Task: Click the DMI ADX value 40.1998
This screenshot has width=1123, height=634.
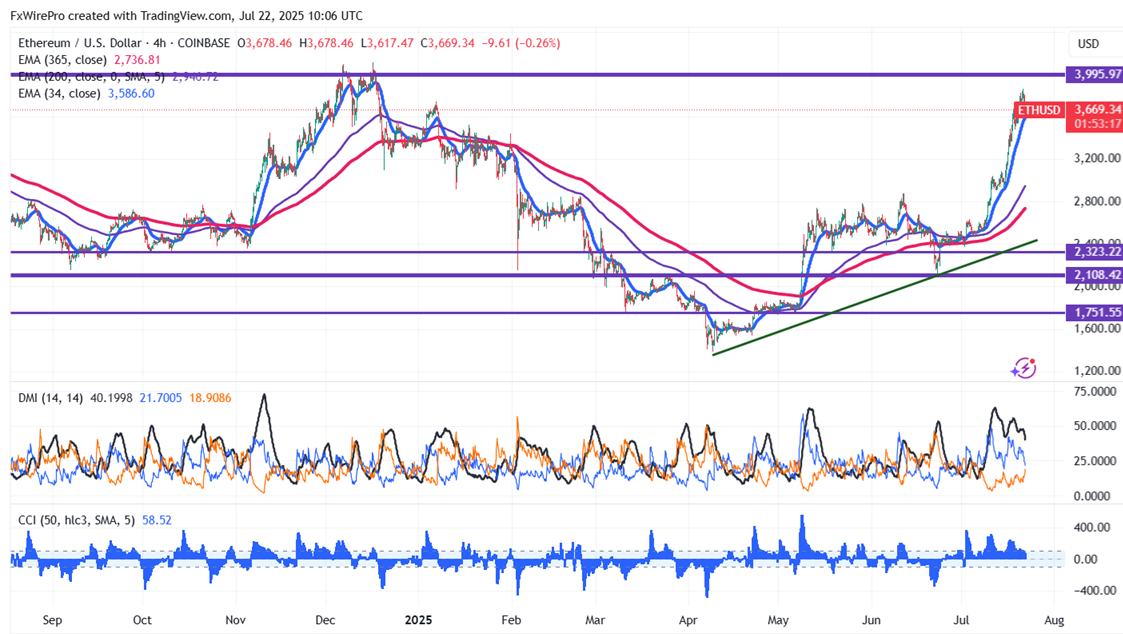Action: (x=111, y=398)
